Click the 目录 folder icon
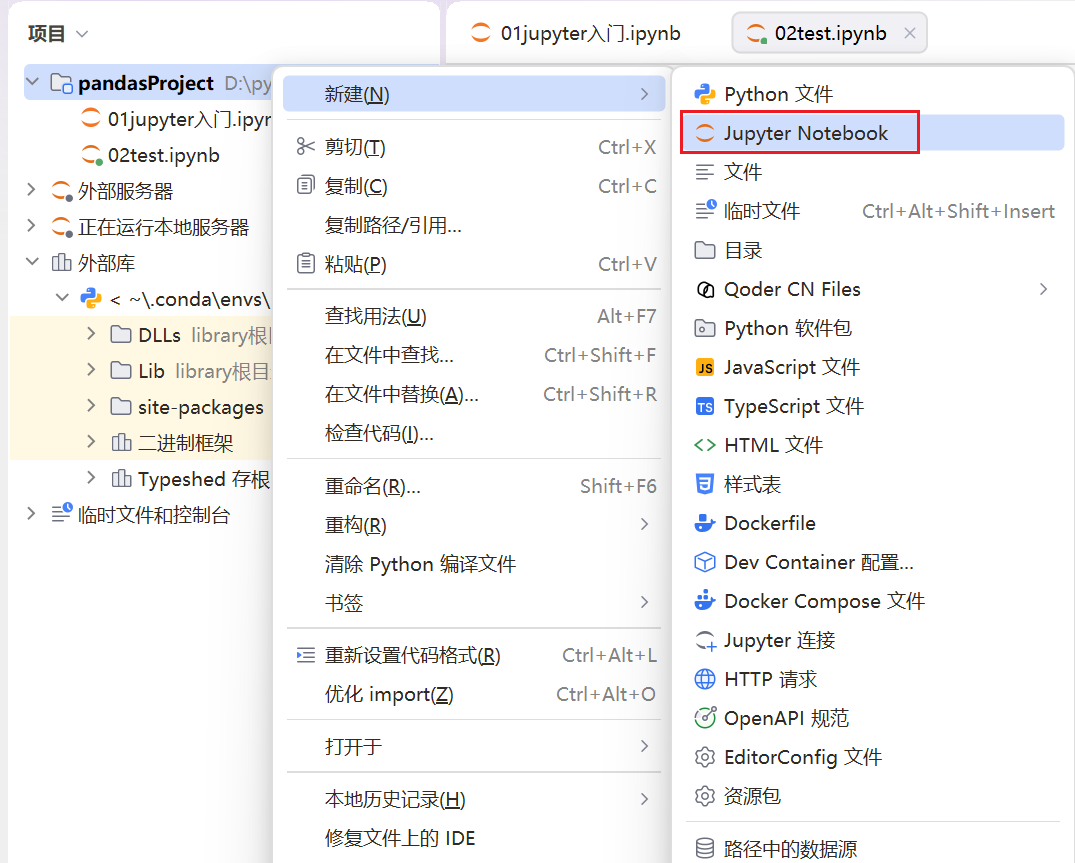The height and width of the screenshot is (863, 1075). pyautogui.click(x=705, y=250)
